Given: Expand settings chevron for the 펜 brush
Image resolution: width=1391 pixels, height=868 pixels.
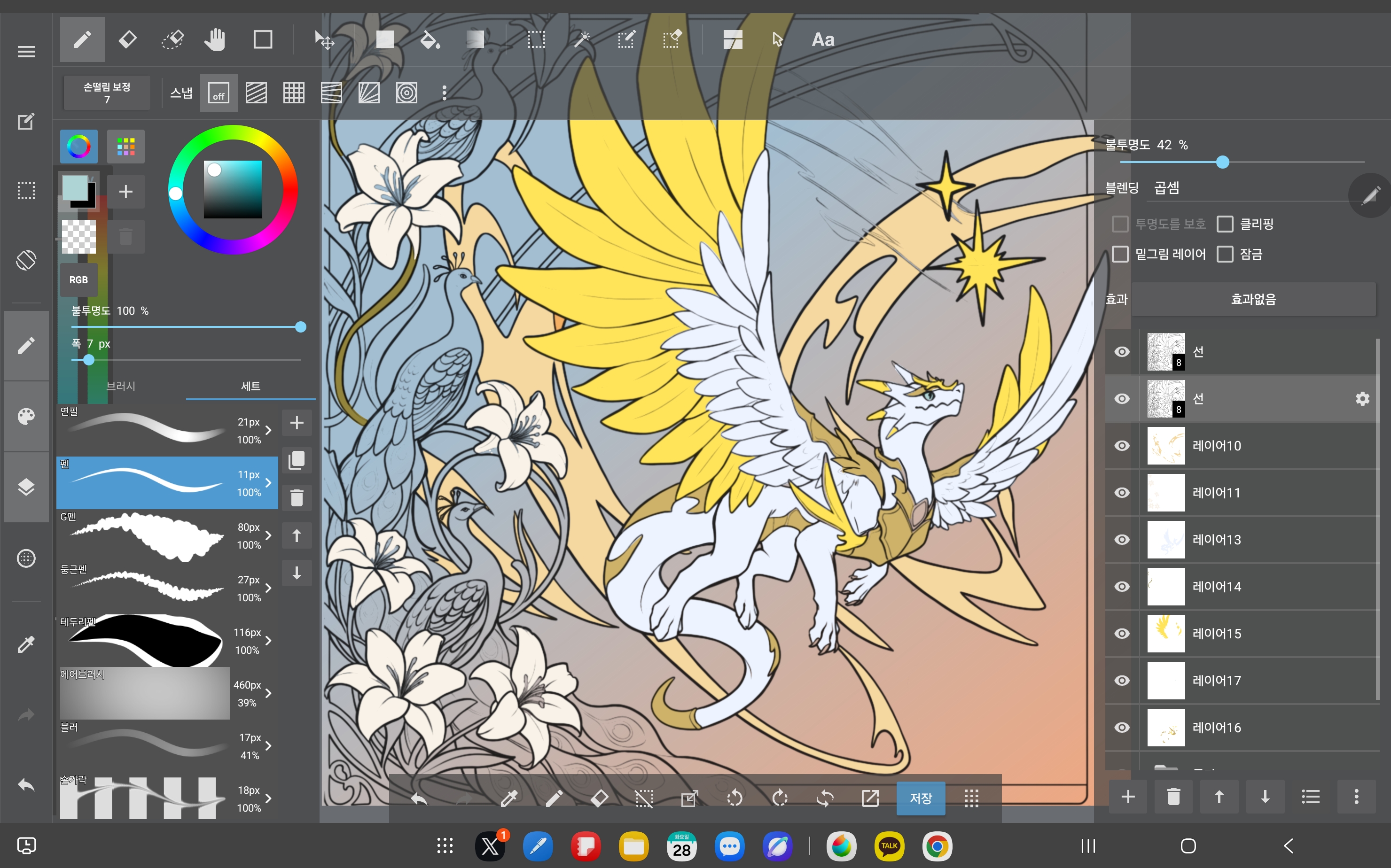Looking at the screenshot, I should (x=268, y=483).
